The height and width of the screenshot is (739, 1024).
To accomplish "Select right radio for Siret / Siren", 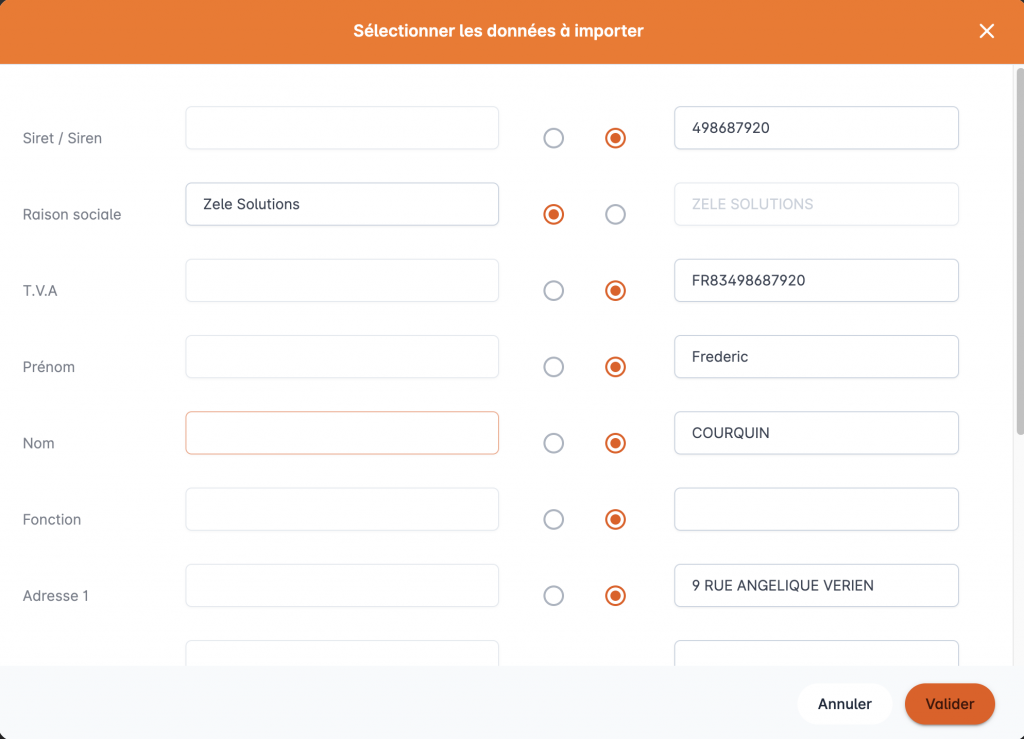I will (615, 138).
